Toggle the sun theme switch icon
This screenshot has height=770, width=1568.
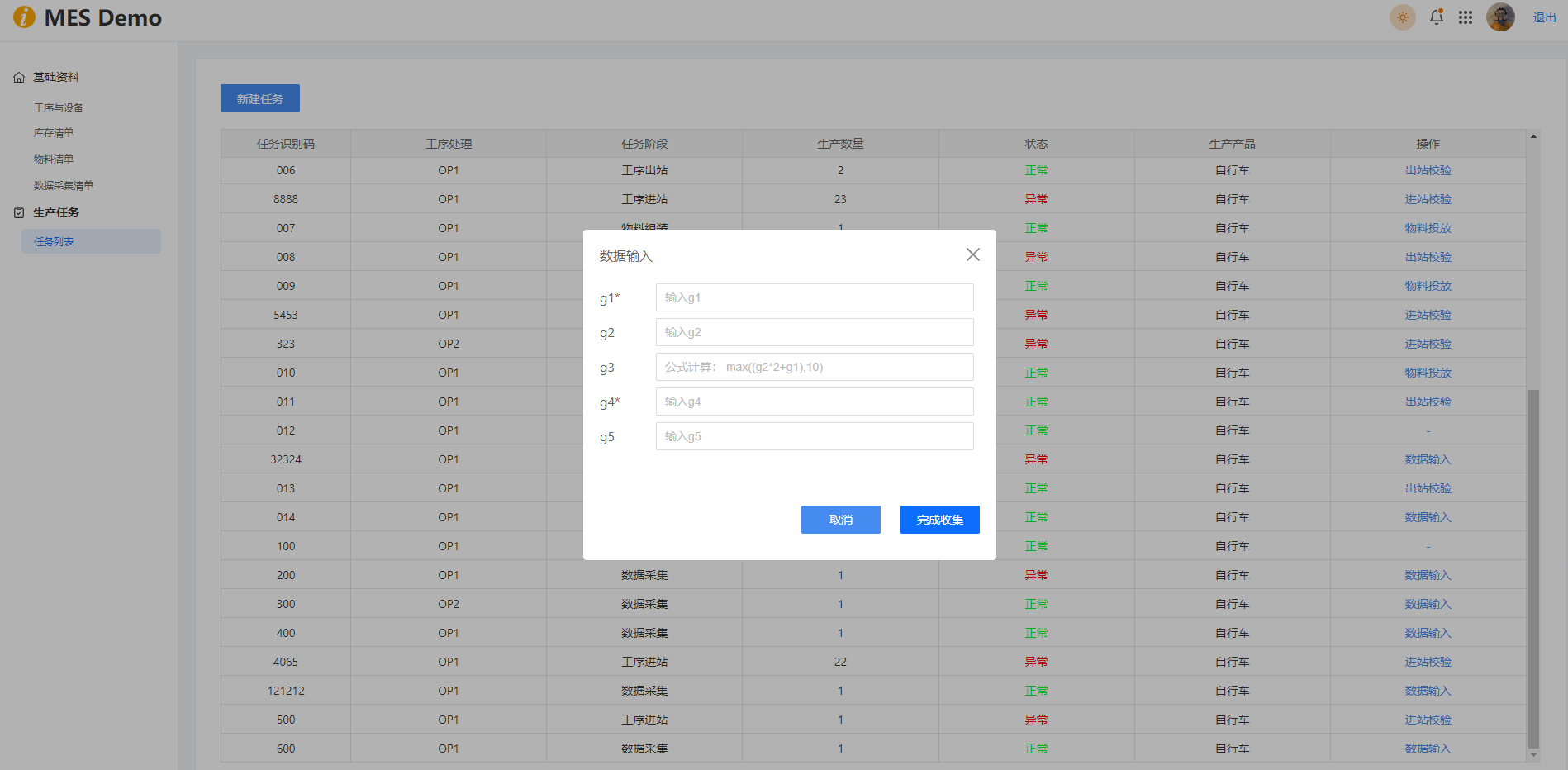coord(1402,17)
